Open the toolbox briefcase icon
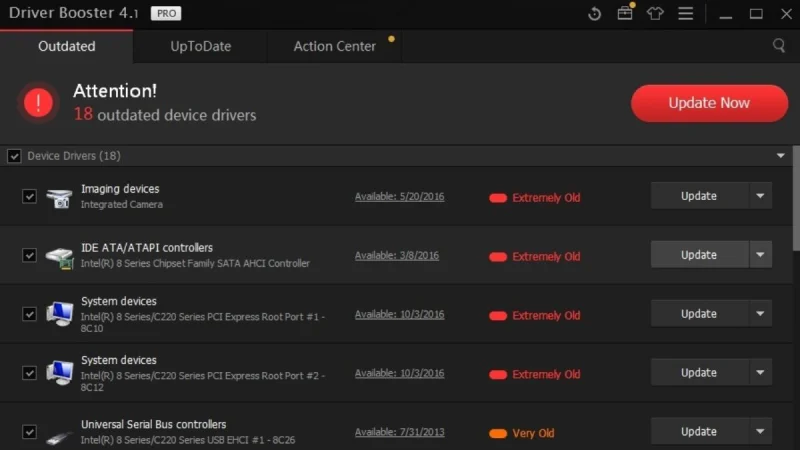 point(625,13)
